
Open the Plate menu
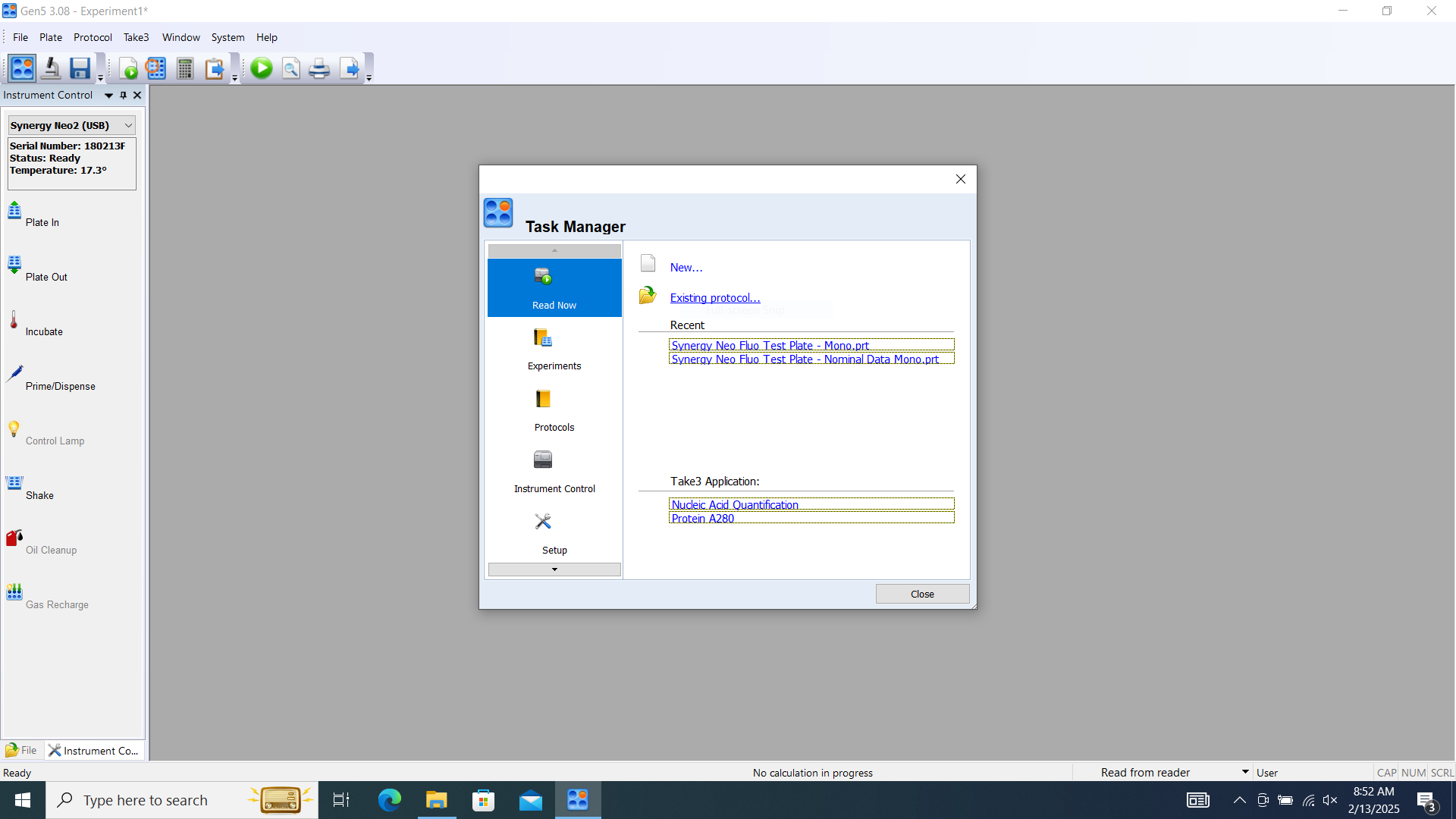51,37
